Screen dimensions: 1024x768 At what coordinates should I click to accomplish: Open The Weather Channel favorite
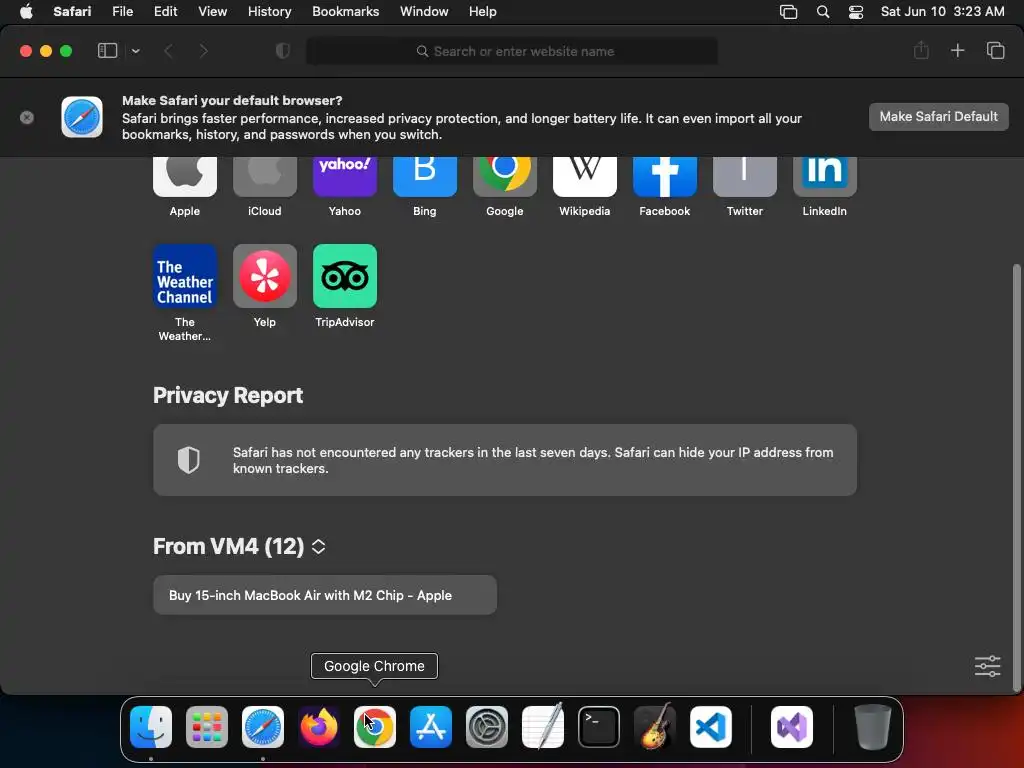185,276
